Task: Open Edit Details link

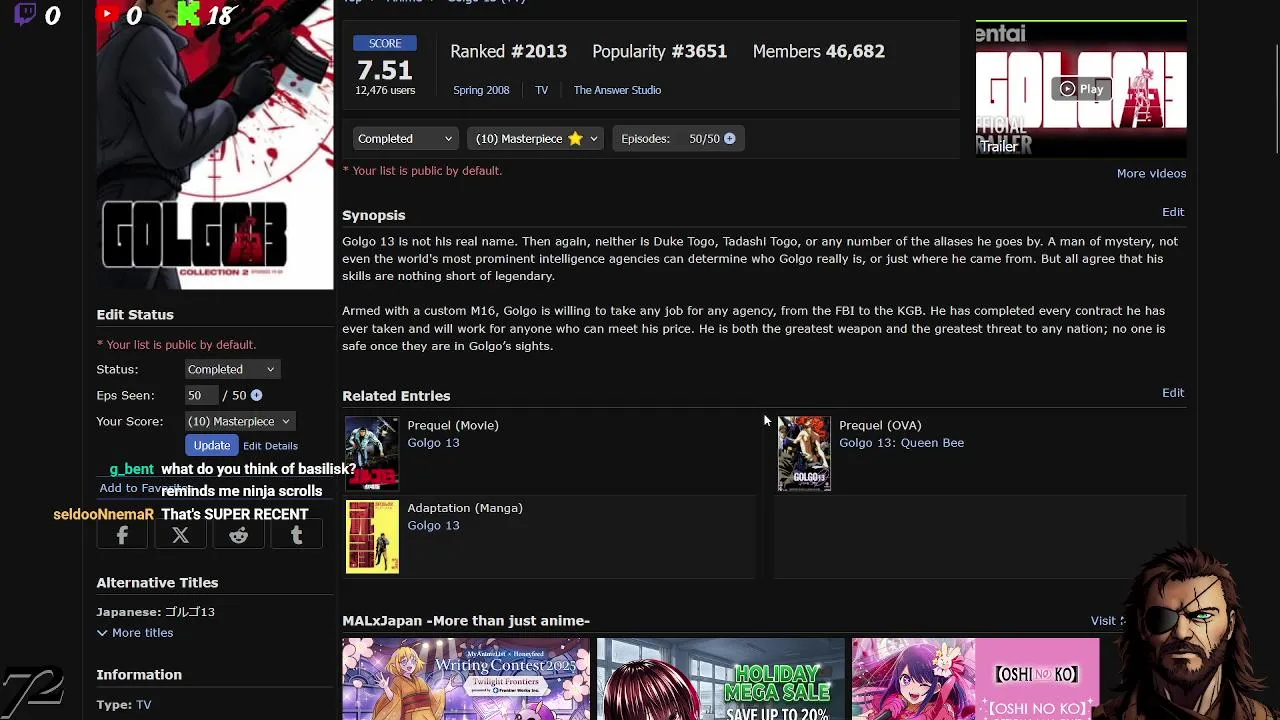Action: 270,446
